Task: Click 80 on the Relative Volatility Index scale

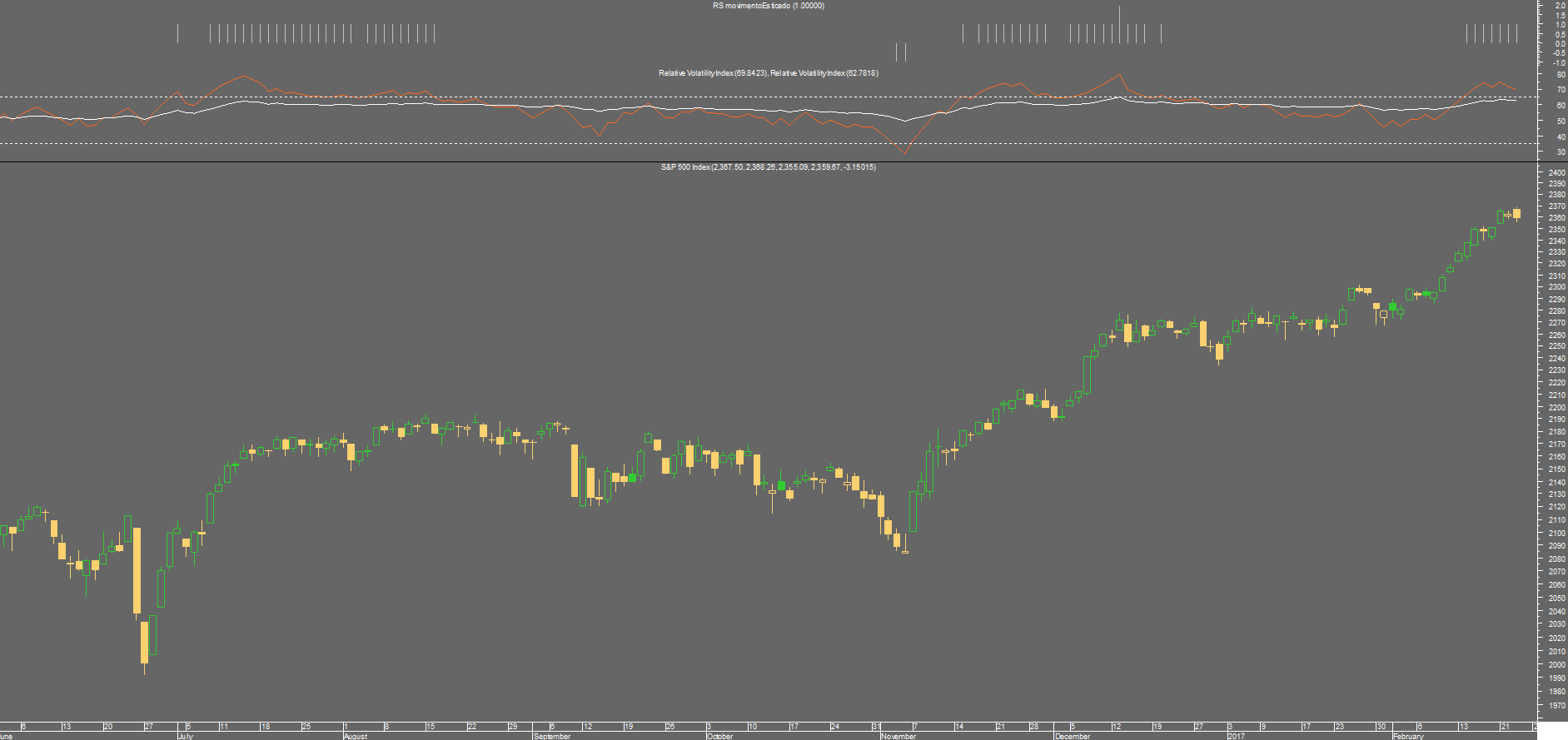Action: click(x=1561, y=75)
